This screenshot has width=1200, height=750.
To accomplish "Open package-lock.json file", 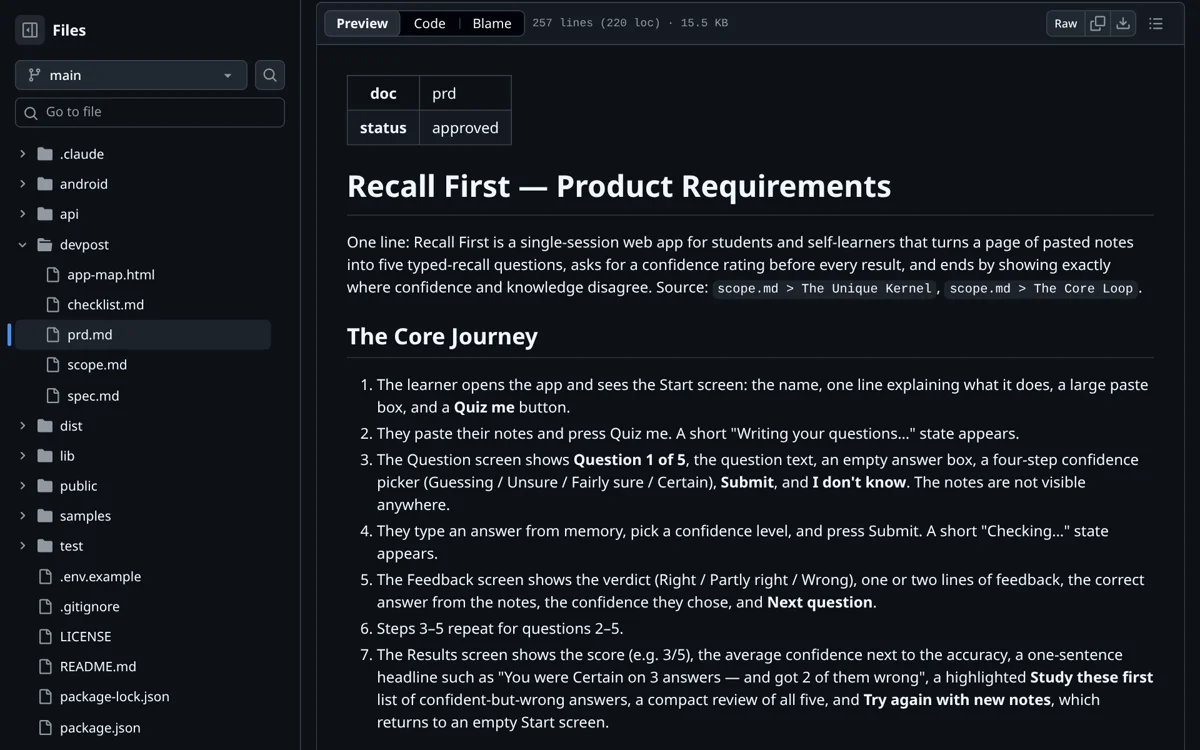I will [x=114, y=696].
